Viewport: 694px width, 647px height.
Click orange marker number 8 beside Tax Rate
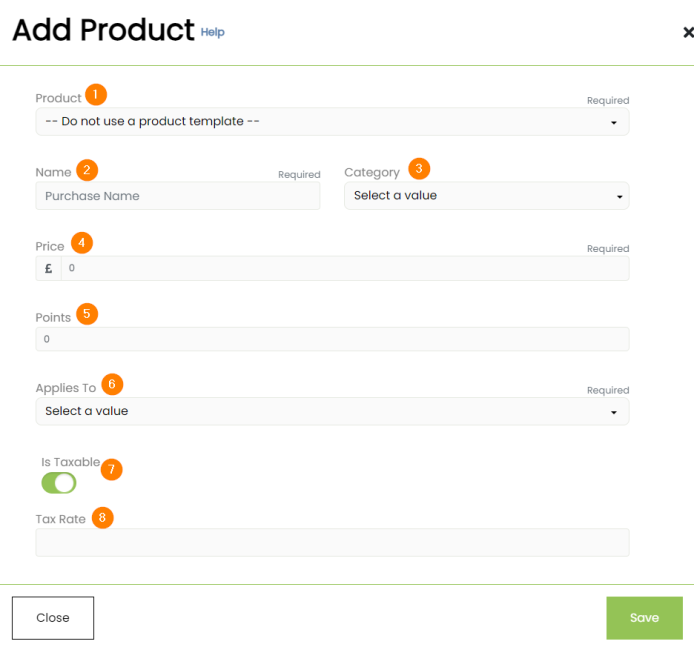pyautogui.click(x=102, y=518)
